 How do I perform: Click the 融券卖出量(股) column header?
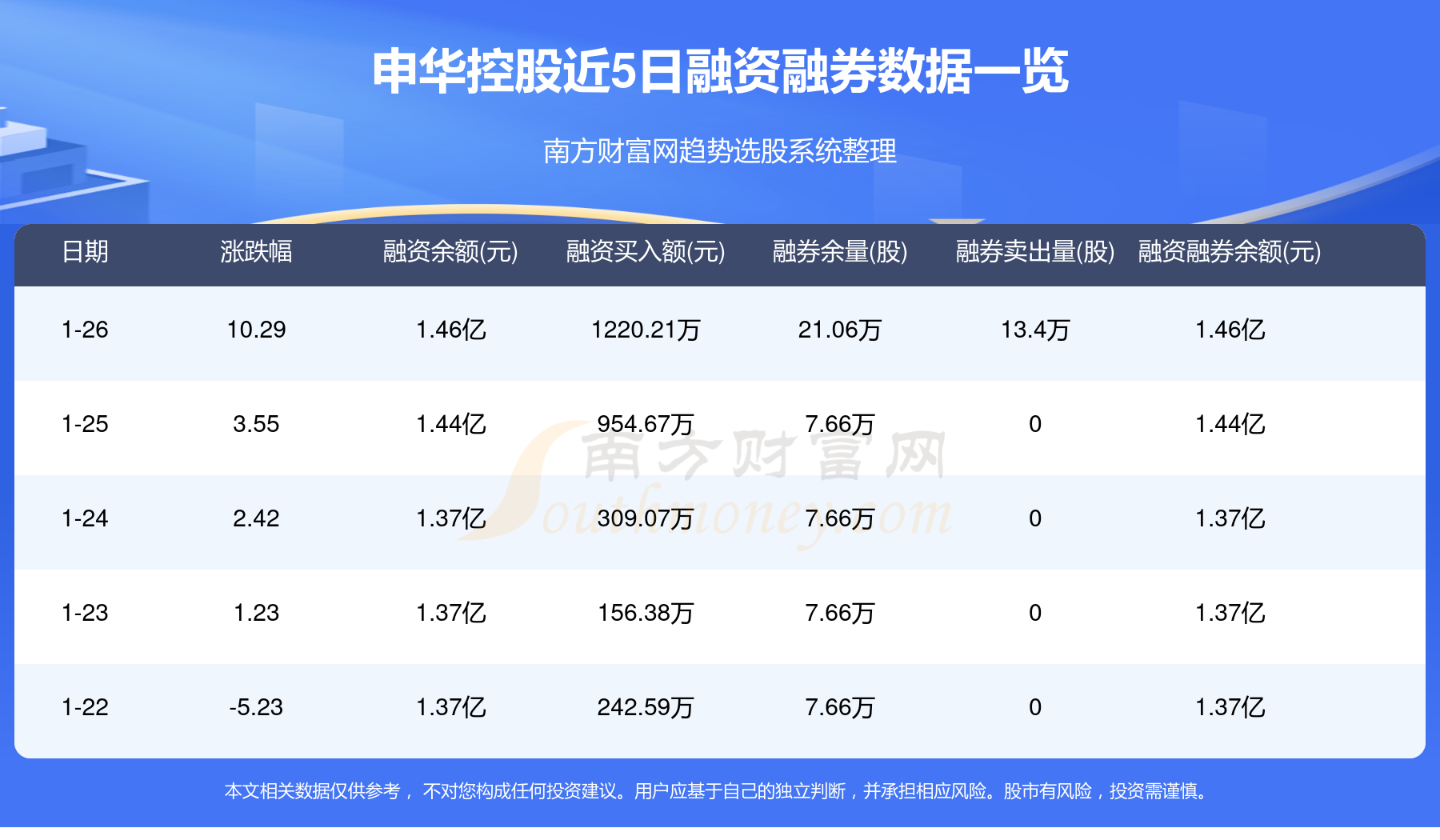point(1035,252)
